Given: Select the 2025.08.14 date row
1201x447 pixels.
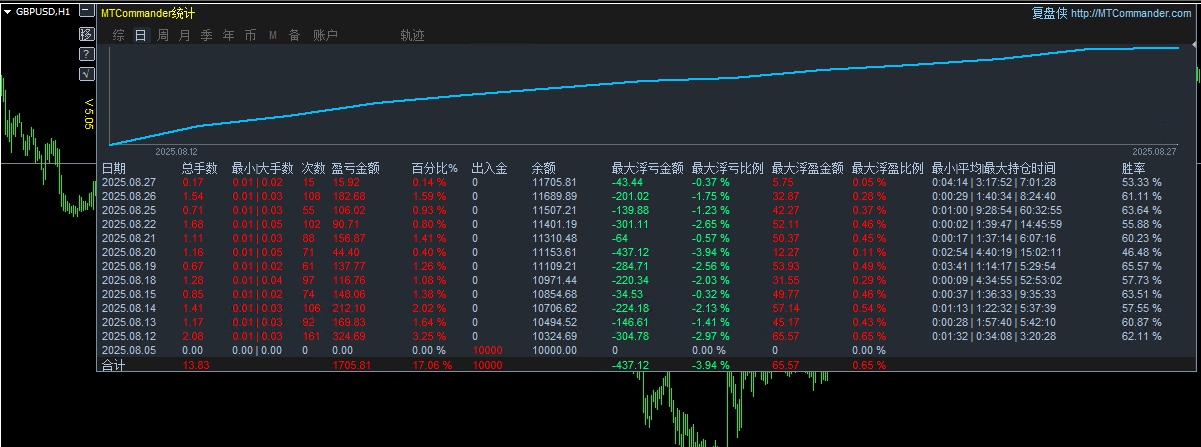Looking at the screenshot, I should [129, 309].
